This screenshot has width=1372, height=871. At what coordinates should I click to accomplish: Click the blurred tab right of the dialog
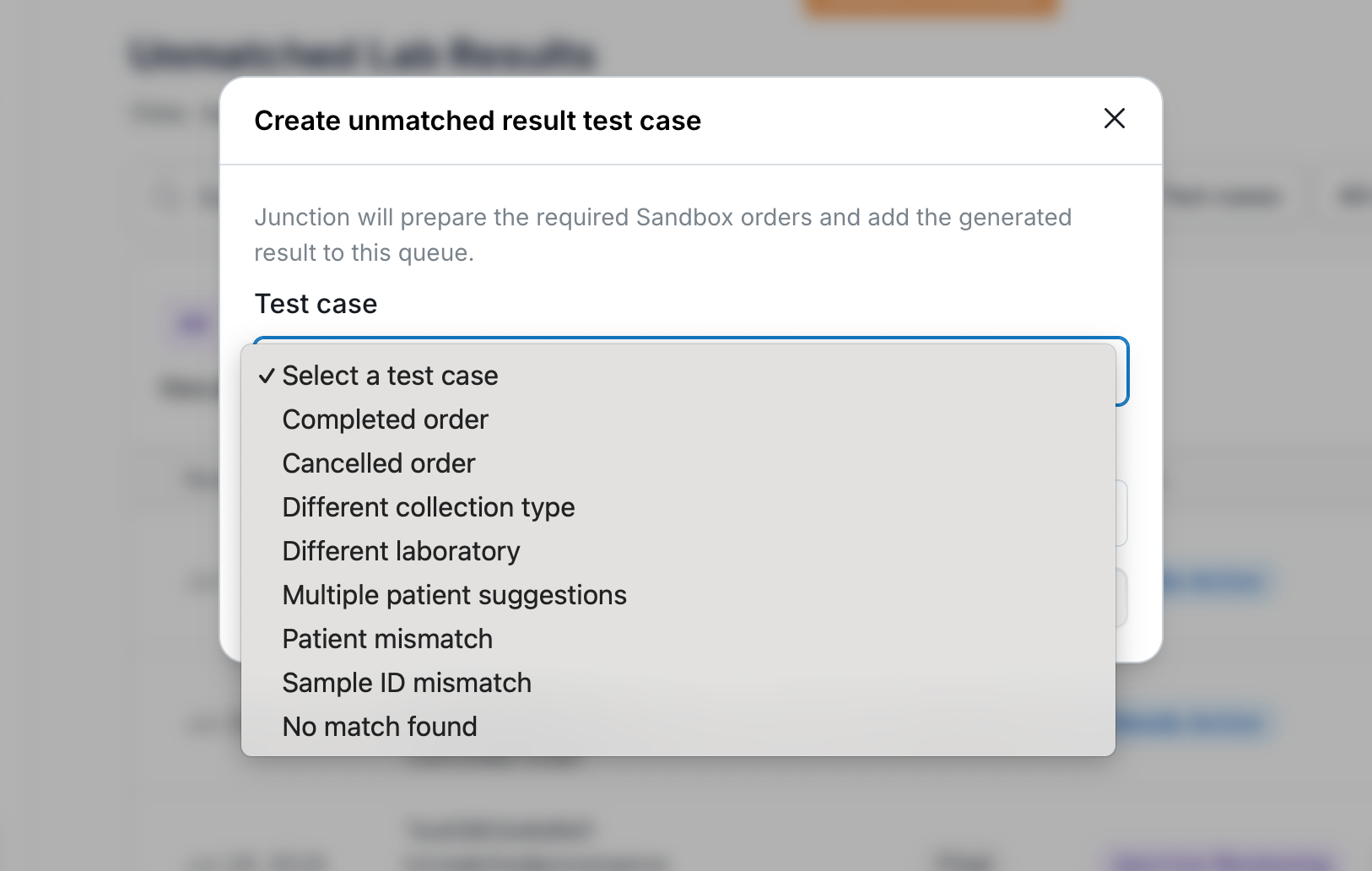pyautogui.click(x=1223, y=197)
